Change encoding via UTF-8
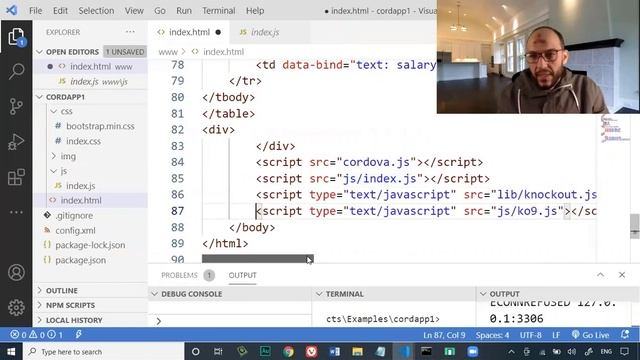Viewport: 640px width, 360px height. [530, 335]
